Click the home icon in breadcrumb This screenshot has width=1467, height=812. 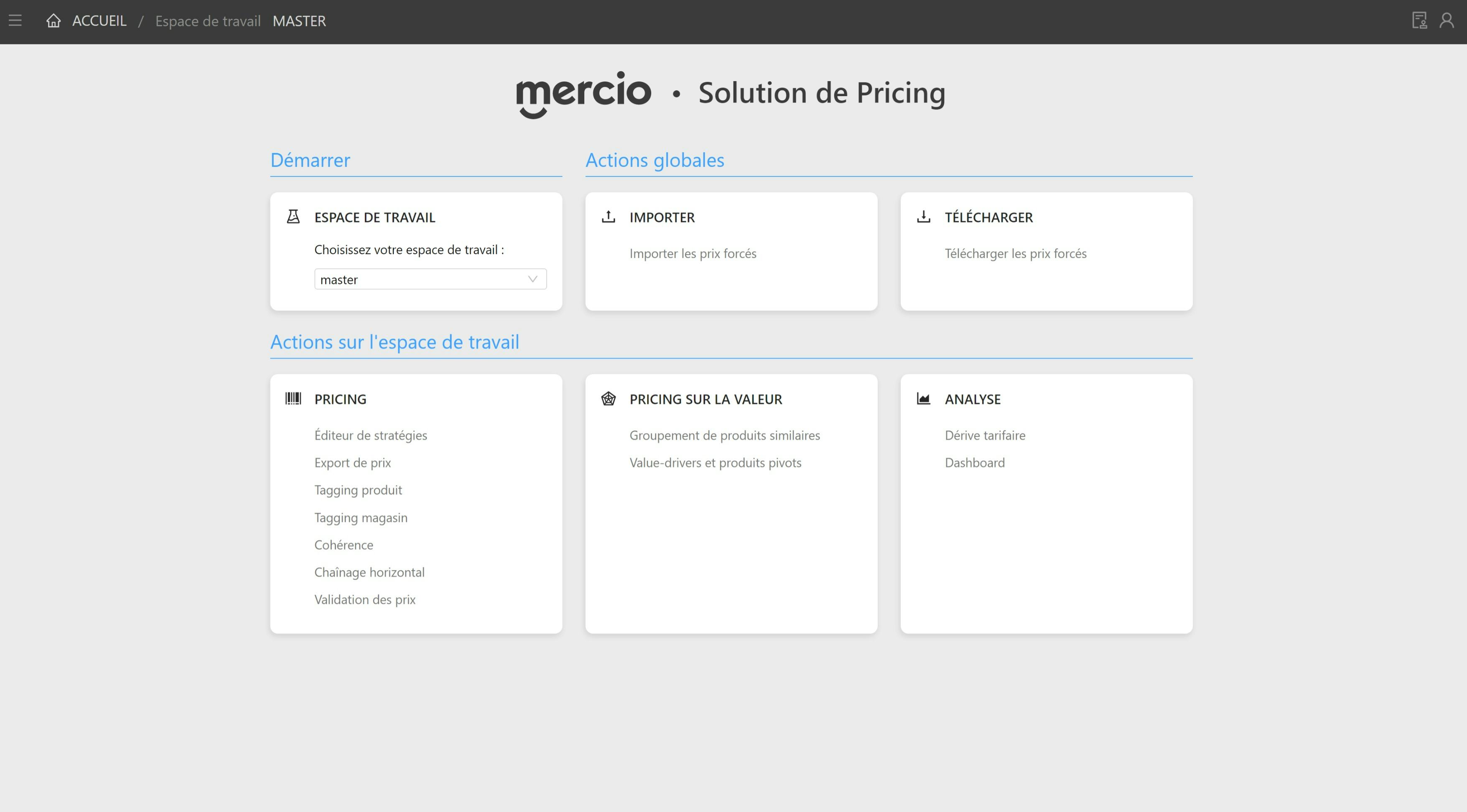(53, 21)
